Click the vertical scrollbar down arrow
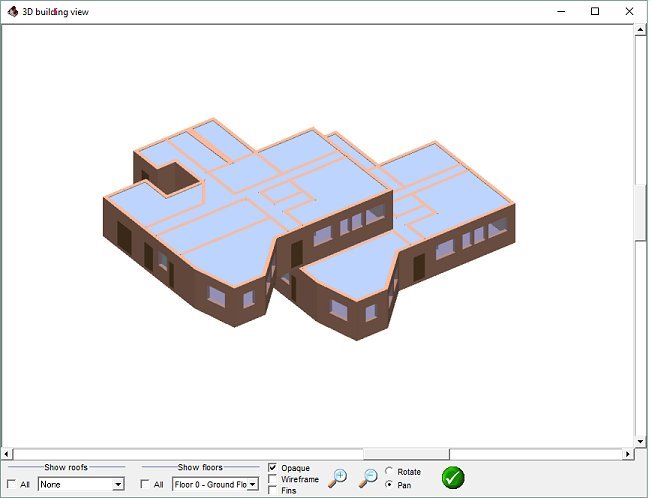 (640, 441)
